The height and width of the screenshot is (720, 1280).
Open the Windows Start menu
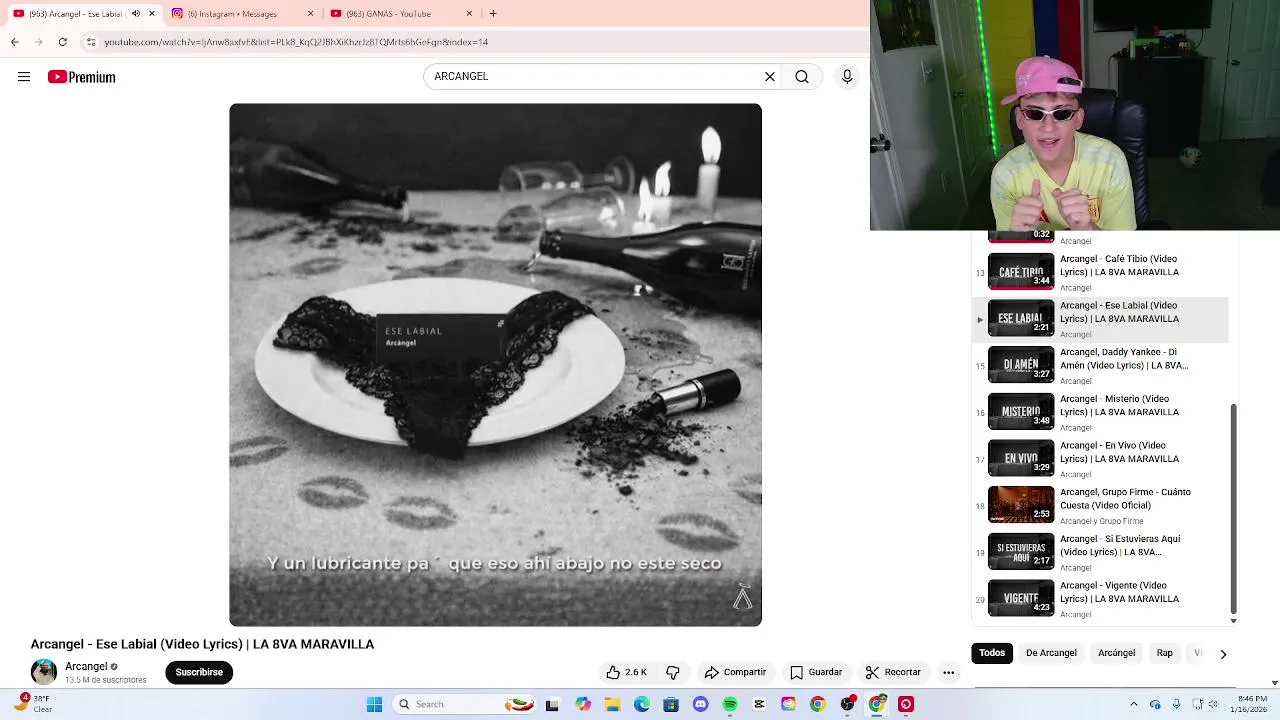pyautogui.click(x=374, y=704)
